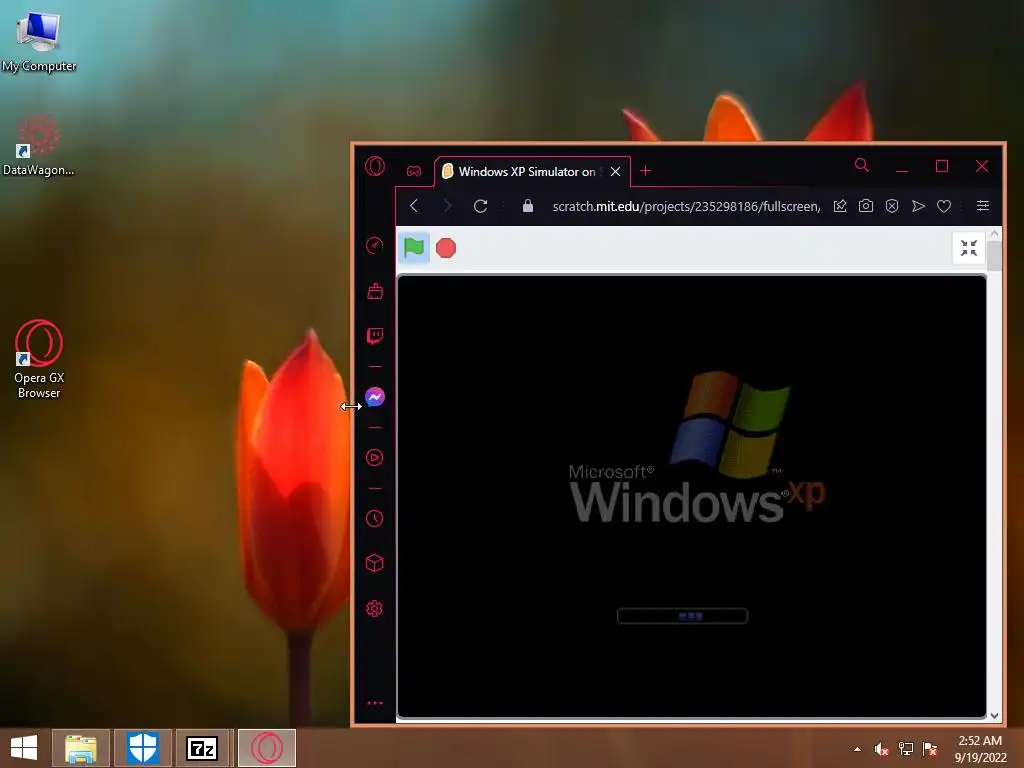Exit Scratch fullscreen mode

coord(969,248)
